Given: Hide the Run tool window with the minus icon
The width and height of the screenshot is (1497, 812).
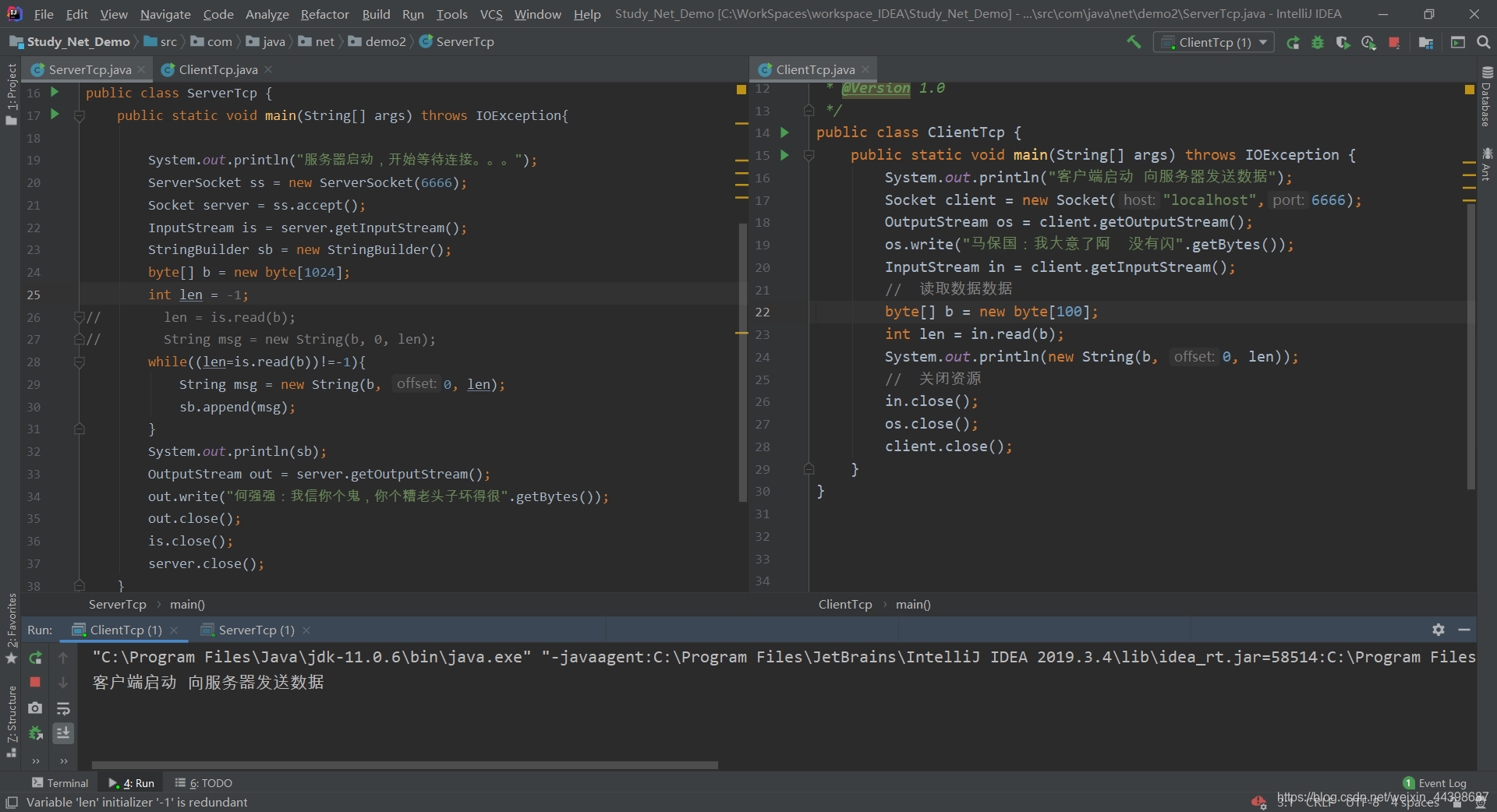Looking at the screenshot, I should (x=1464, y=630).
